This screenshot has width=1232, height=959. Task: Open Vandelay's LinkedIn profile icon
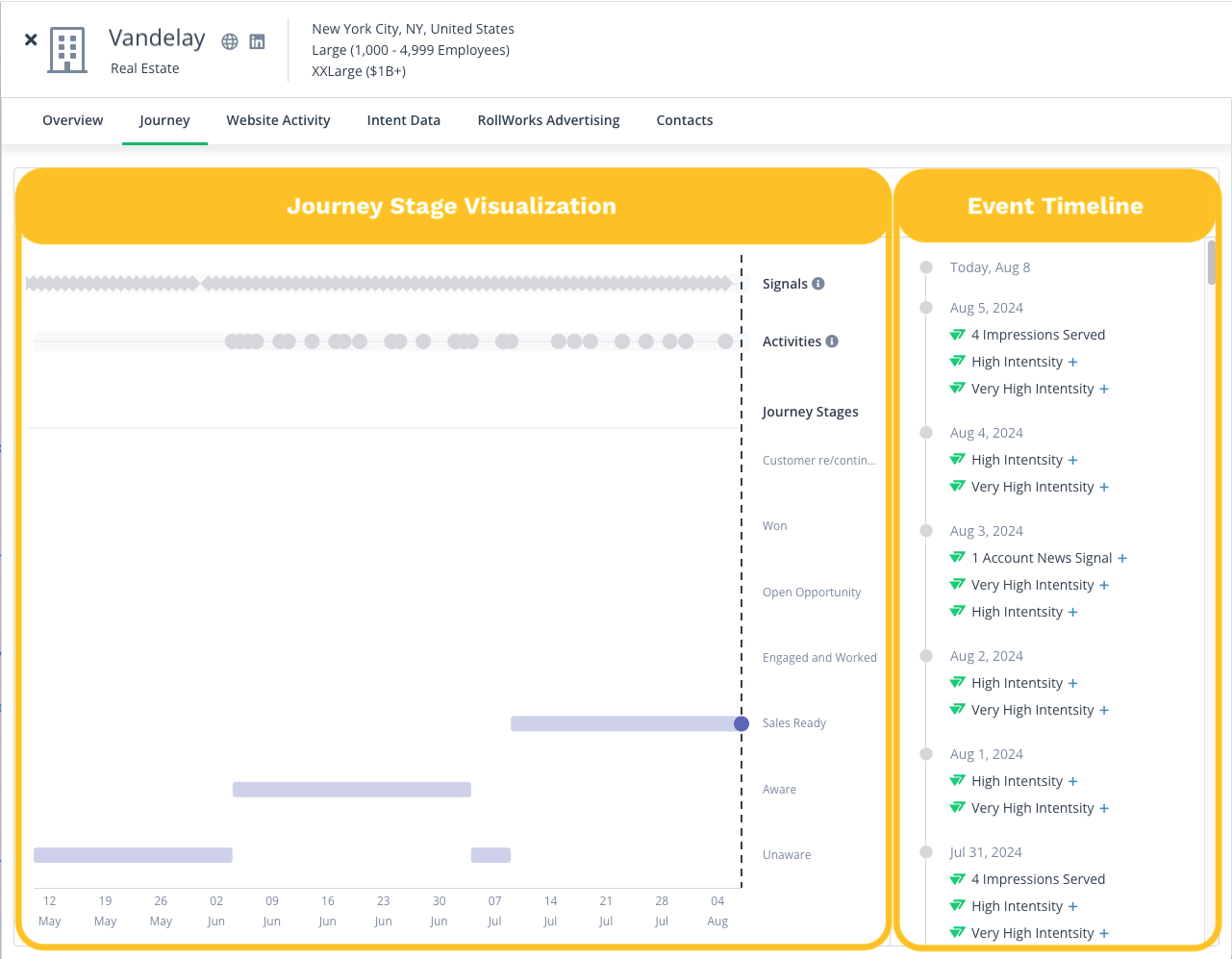pyautogui.click(x=257, y=41)
